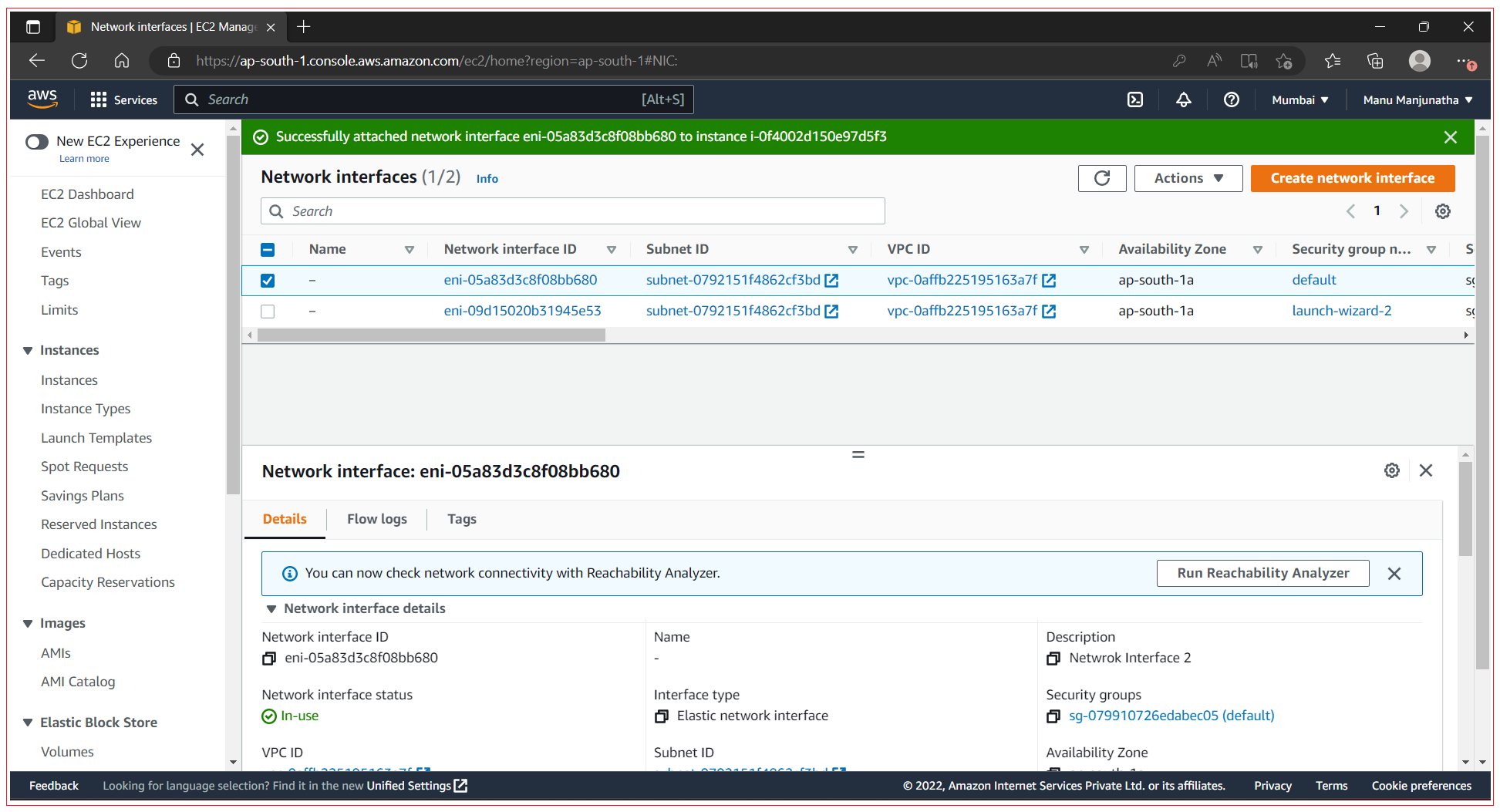Click the browser address bar URL
The height and width of the screenshot is (812, 1500).
pos(437,61)
